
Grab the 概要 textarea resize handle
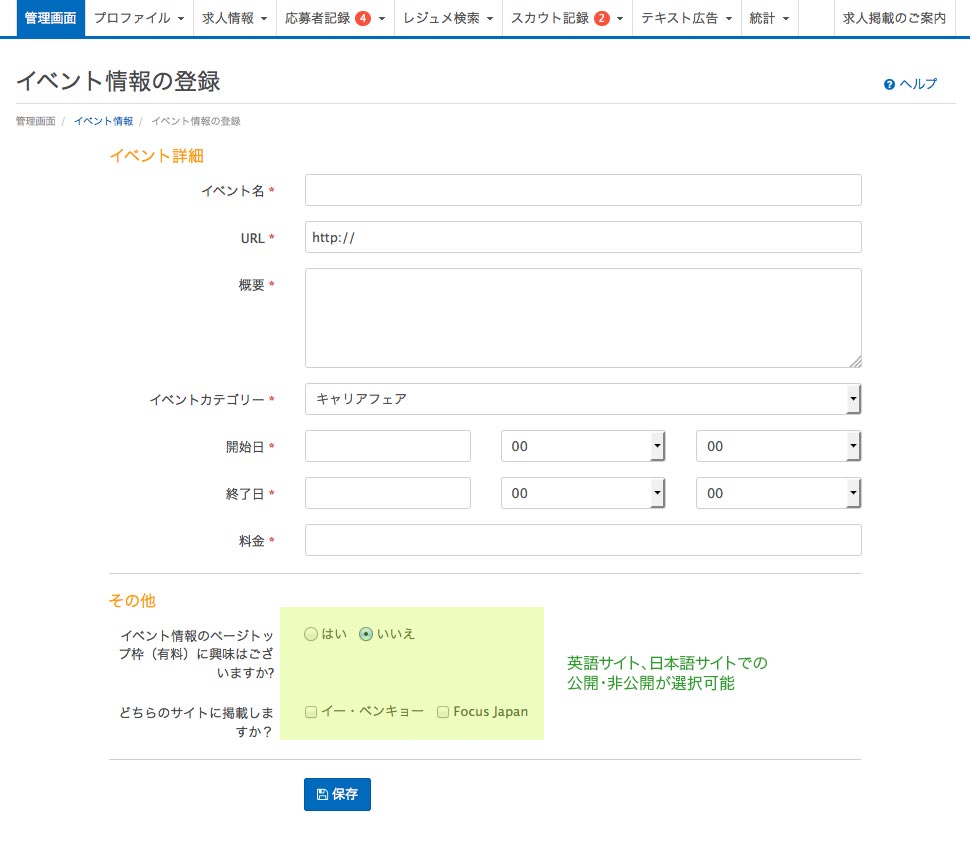pos(856,362)
